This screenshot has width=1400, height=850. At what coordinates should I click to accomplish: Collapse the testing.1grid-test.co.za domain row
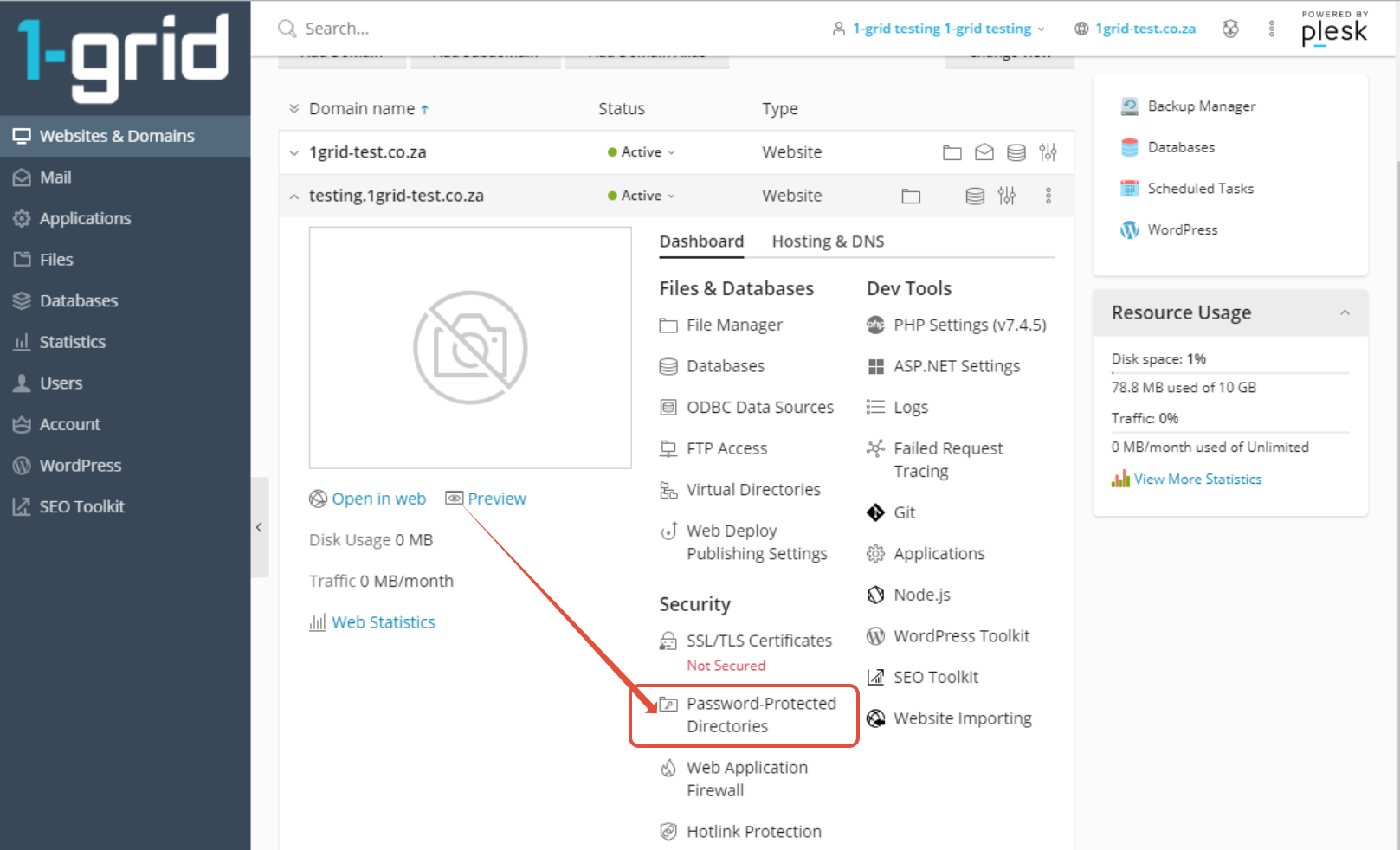click(x=294, y=196)
